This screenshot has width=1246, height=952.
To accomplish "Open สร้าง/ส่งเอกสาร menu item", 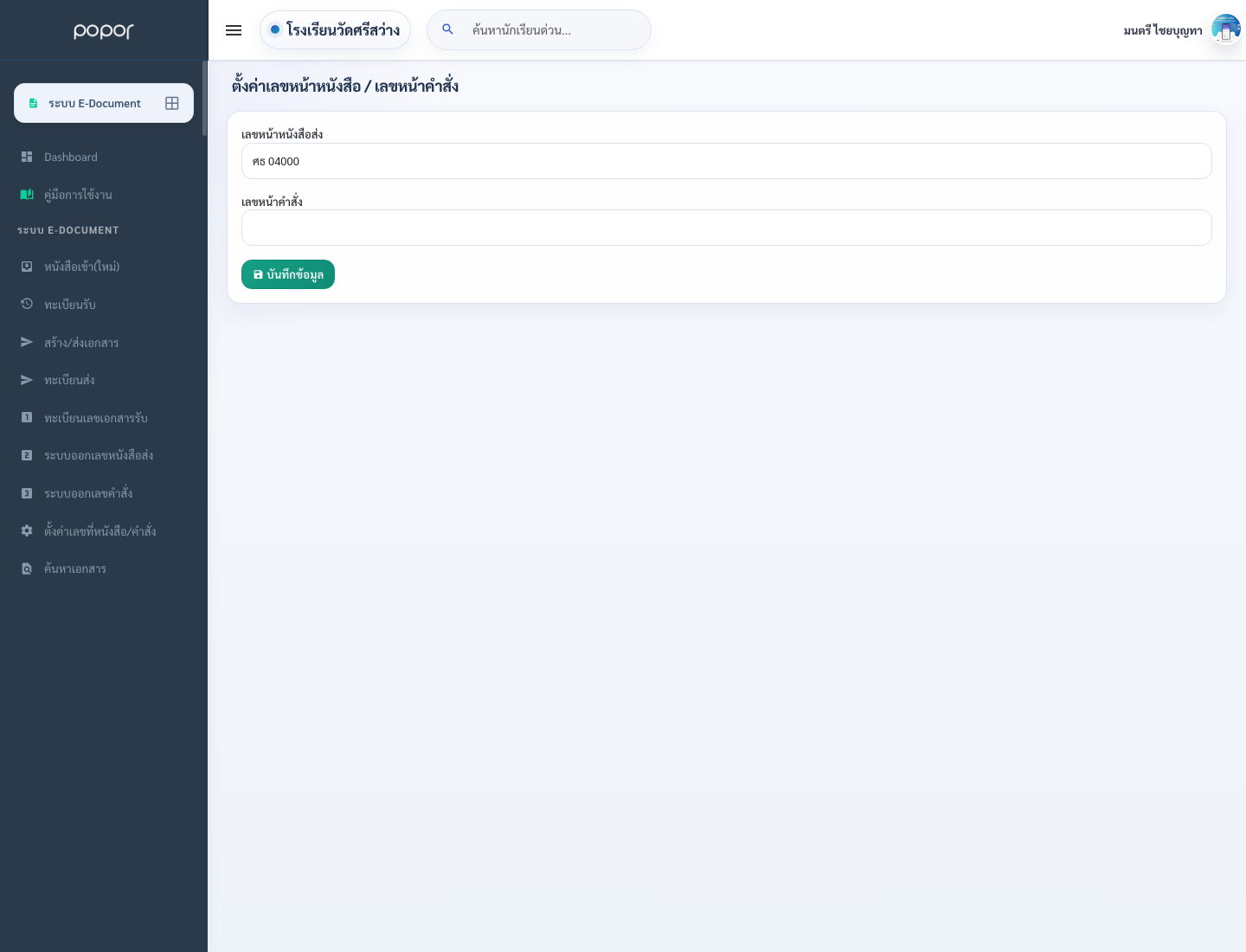I will [104, 343].
